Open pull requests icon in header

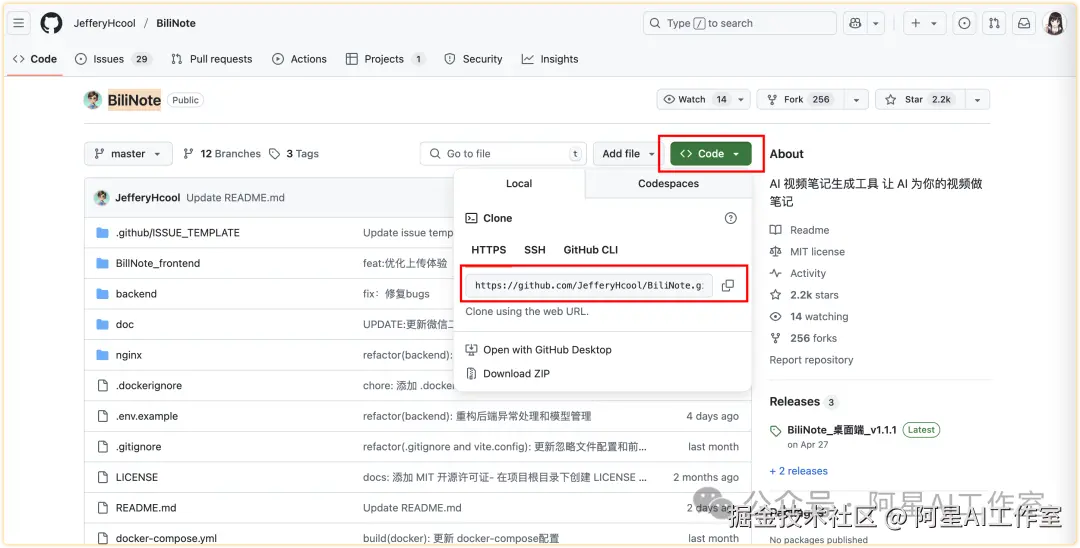[x=995, y=23]
